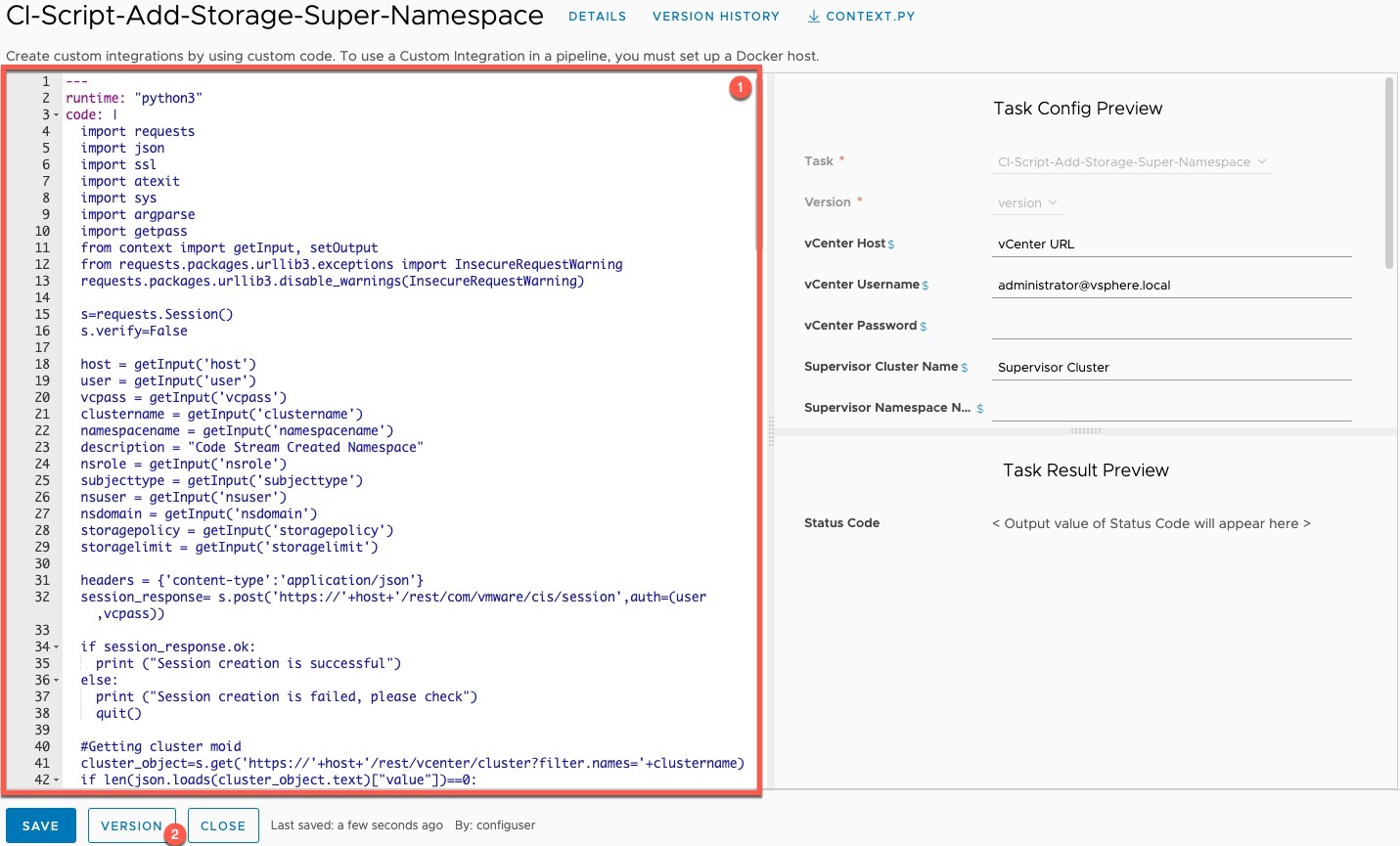Image resolution: width=1400 pixels, height=846 pixels.
Task: Click the page title CI-Script-Add-Storage-Super-Namespace
Action: click(275, 16)
